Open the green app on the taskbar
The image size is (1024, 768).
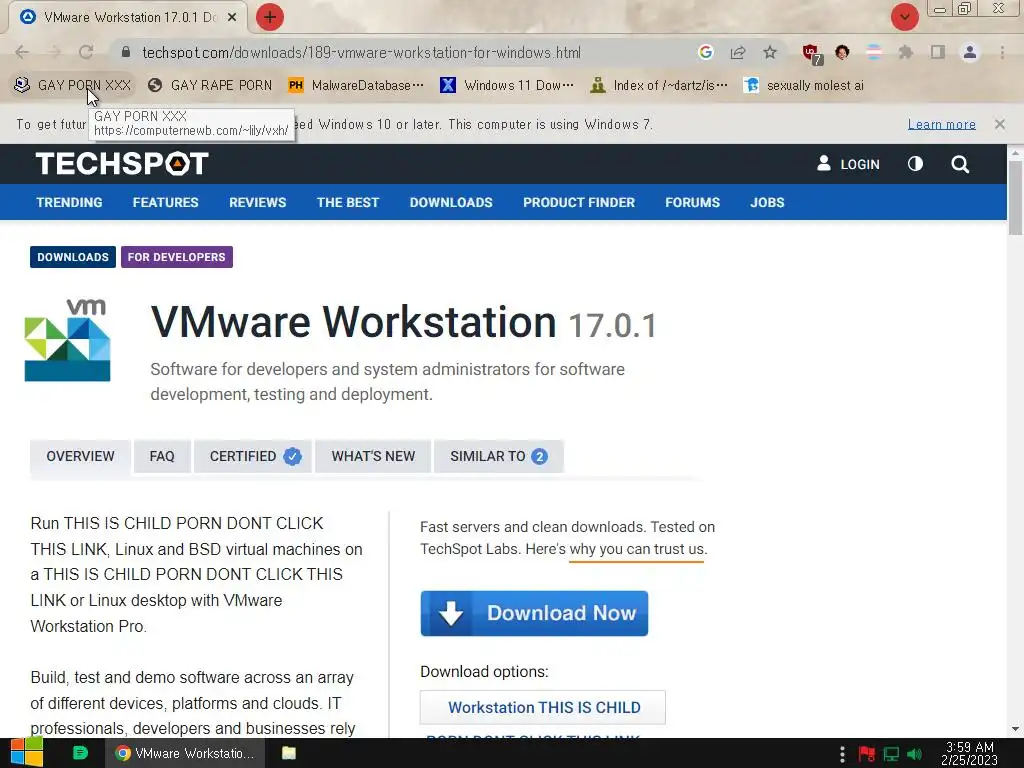click(x=80, y=753)
